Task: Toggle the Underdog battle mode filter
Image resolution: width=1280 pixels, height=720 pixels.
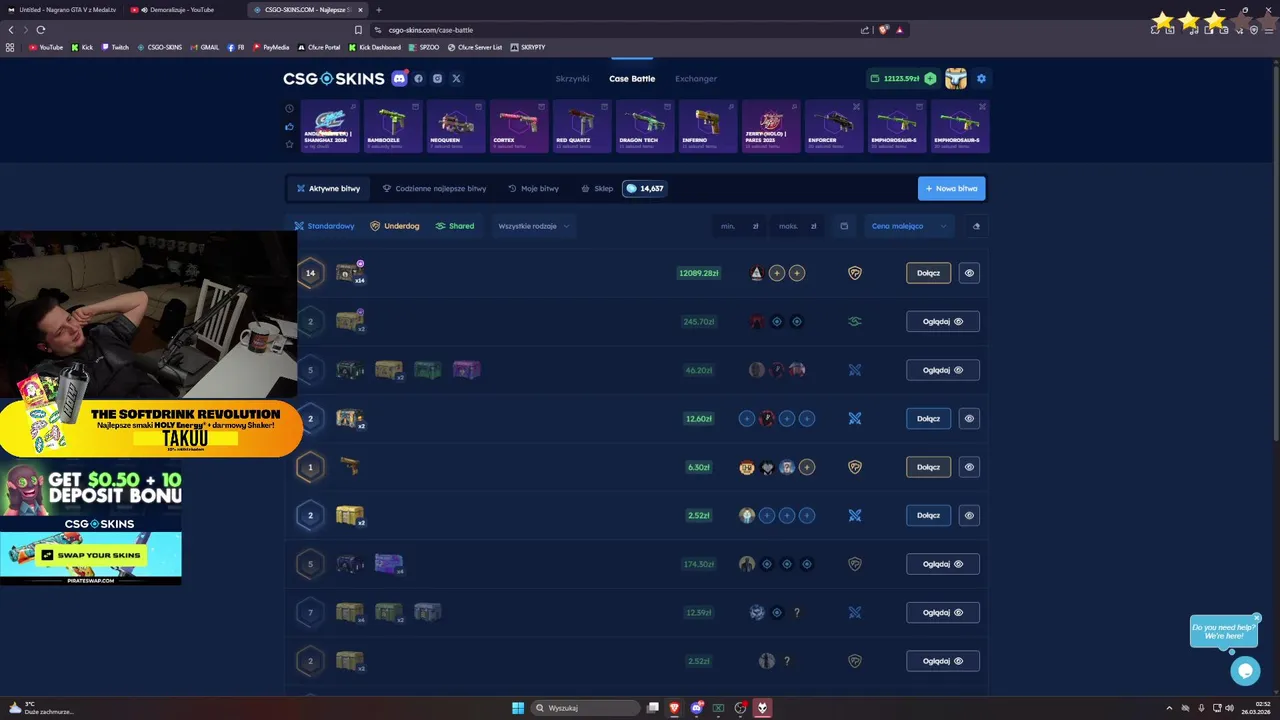Action: (395, 226)
